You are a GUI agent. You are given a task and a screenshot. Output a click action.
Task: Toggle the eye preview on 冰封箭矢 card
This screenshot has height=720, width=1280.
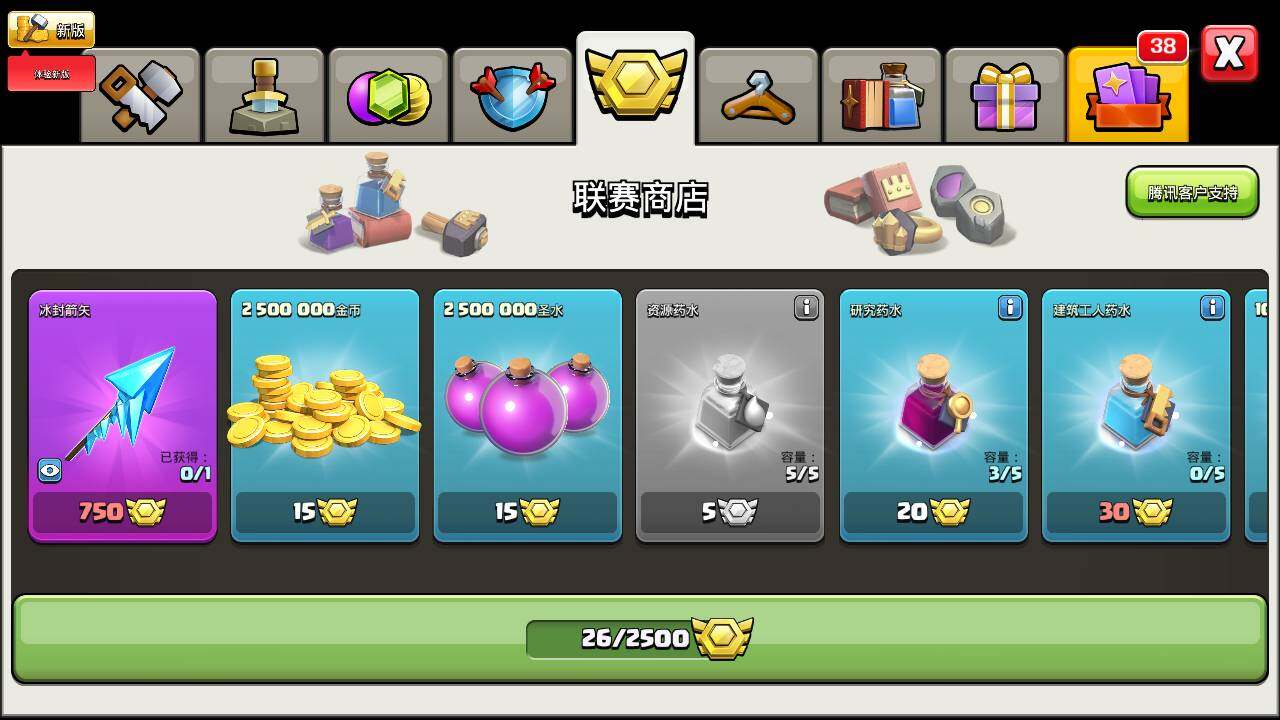point(50,470)
